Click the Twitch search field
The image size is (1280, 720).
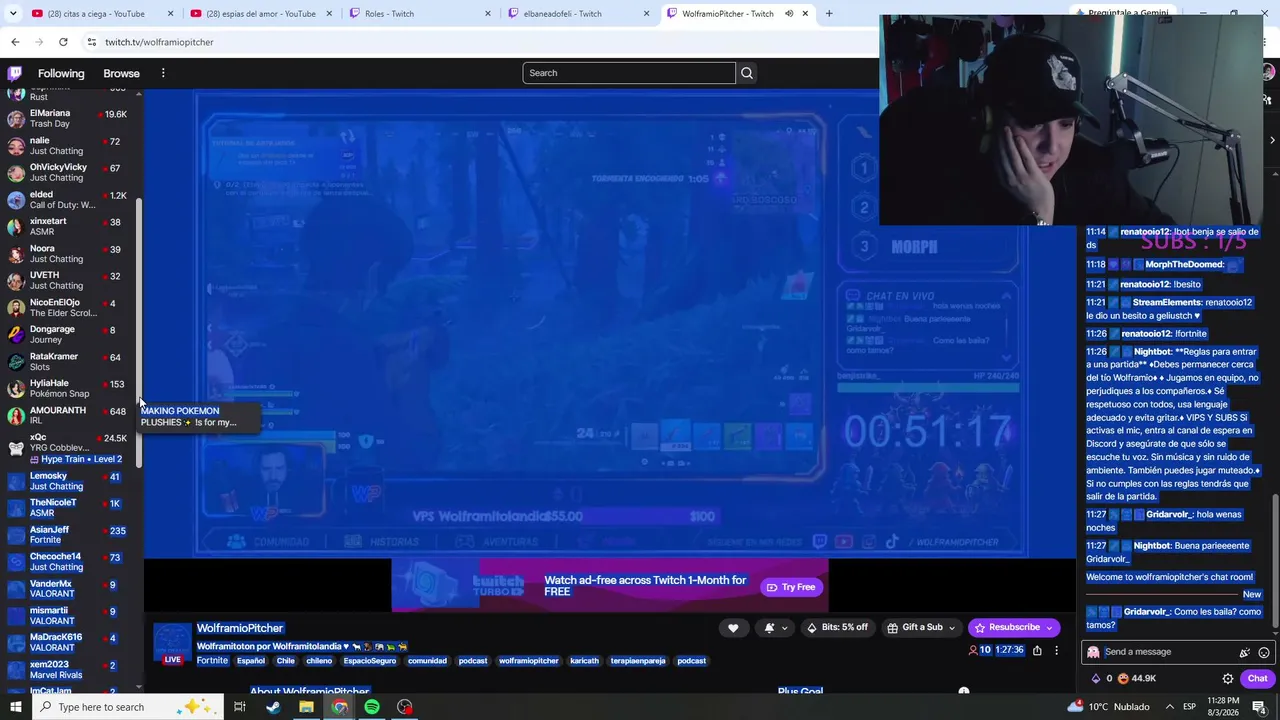(x=629, y=73)
